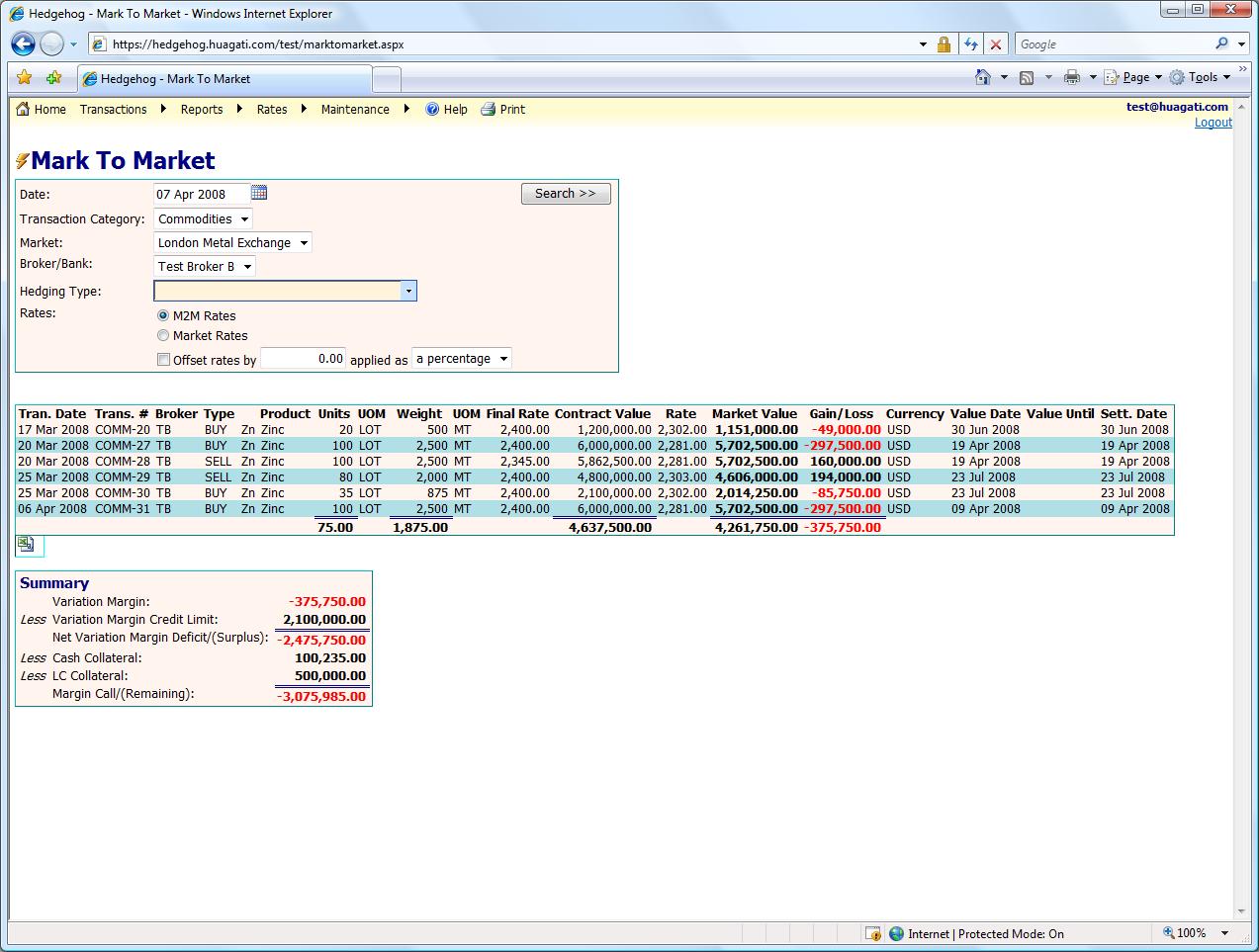Open the date picker calendar icon

point(259,193)
